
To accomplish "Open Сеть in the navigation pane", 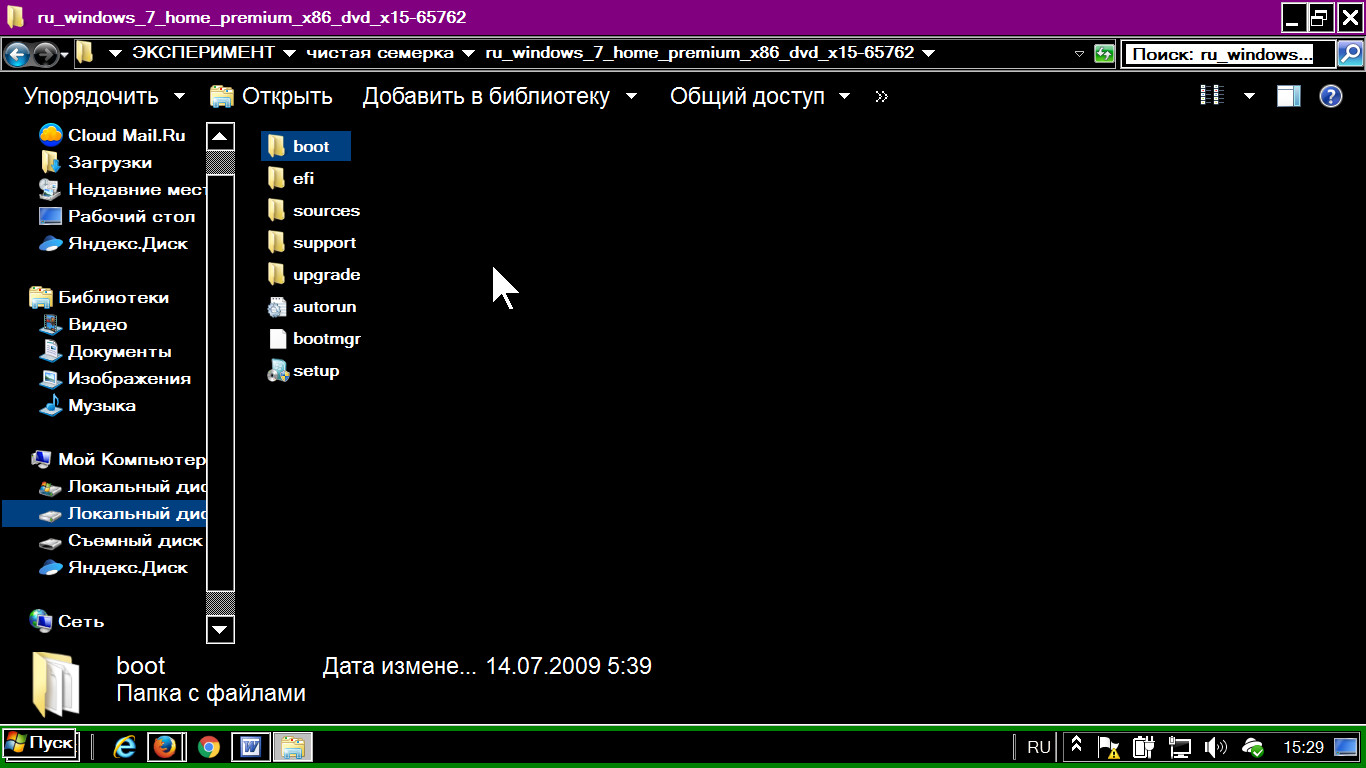I will click(66, 621).
